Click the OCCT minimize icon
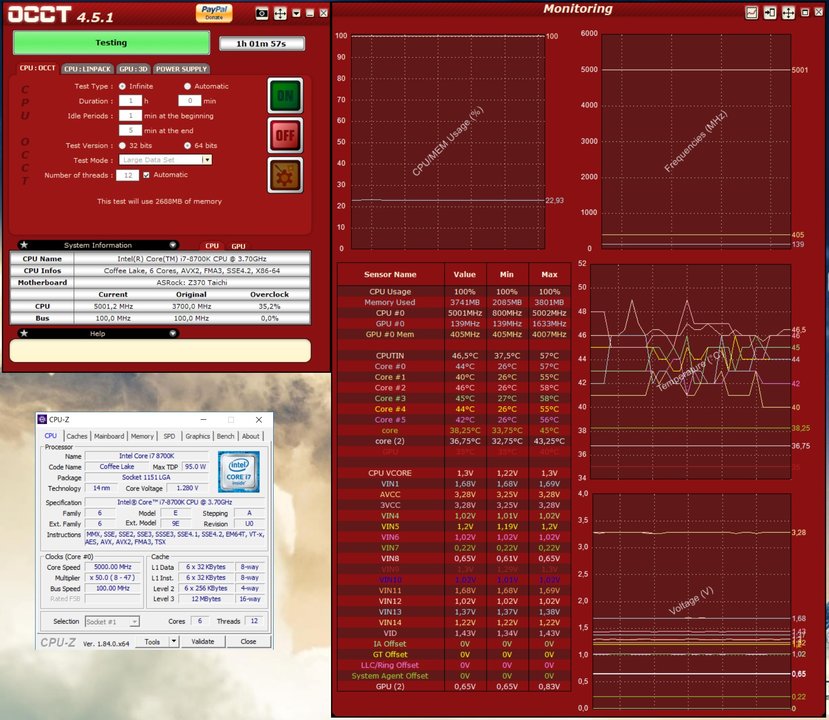 pos(310,13)
